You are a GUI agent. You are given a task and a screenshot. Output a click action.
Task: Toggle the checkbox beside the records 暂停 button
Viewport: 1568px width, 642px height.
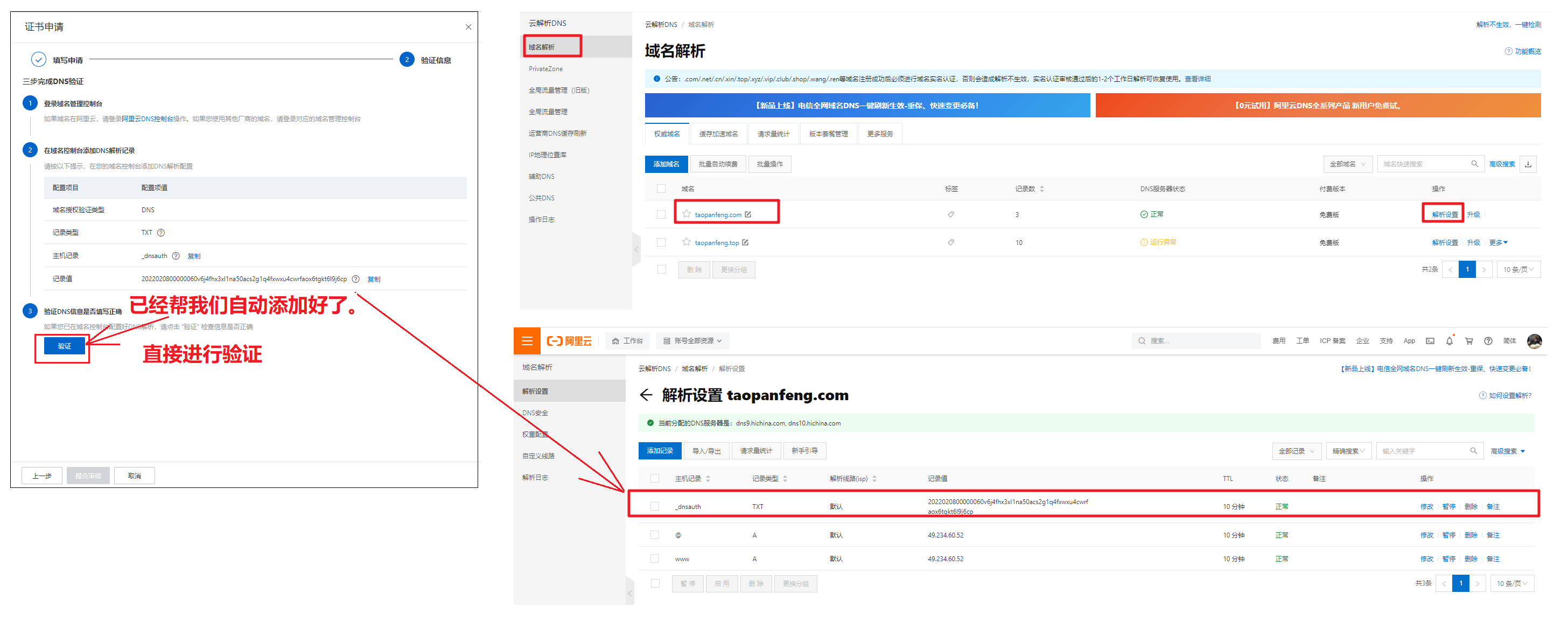click(654, 583)
